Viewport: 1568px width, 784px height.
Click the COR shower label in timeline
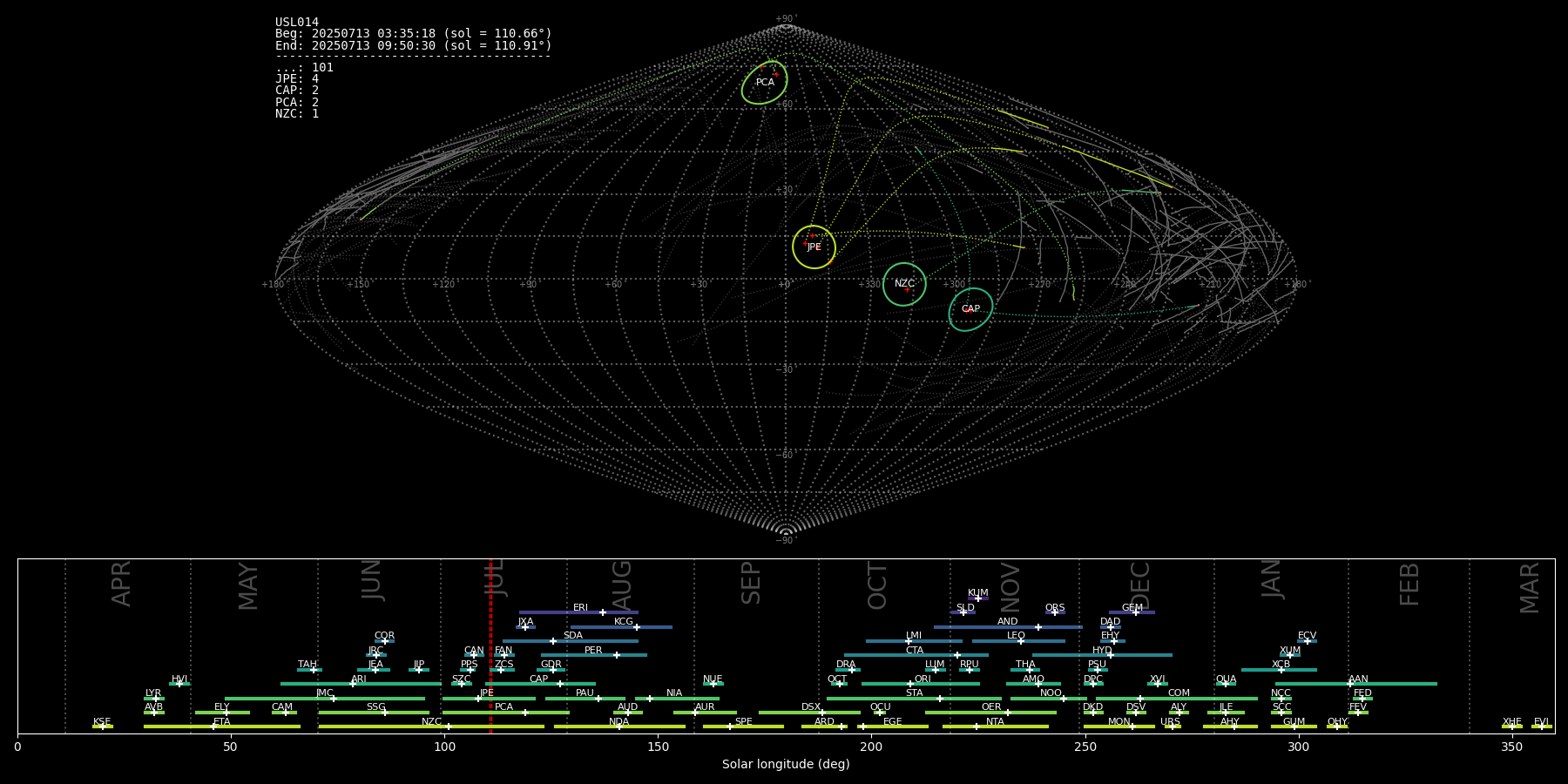[x=384, y=636]
